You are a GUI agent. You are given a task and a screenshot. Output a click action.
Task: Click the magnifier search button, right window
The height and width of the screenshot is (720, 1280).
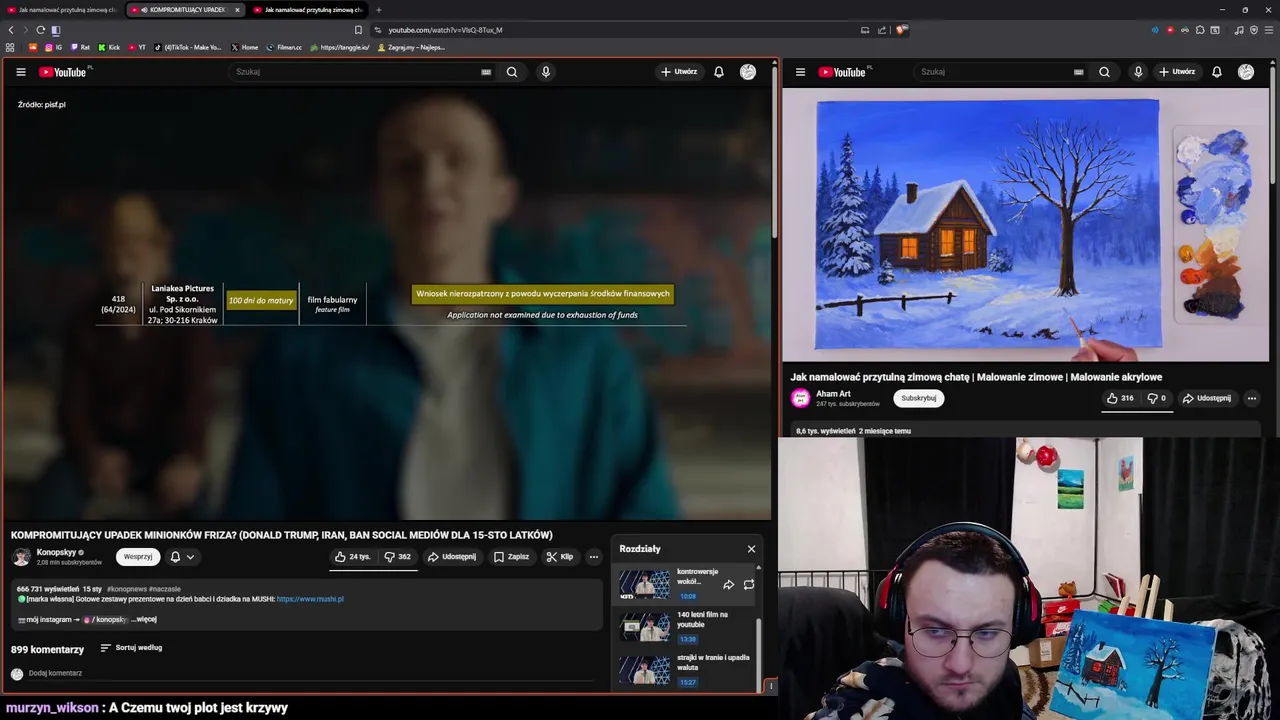click(x=1104, y=72)
